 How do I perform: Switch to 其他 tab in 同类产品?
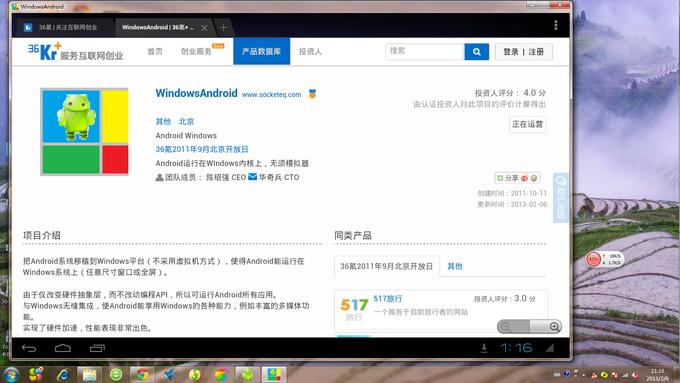[455, 266]
